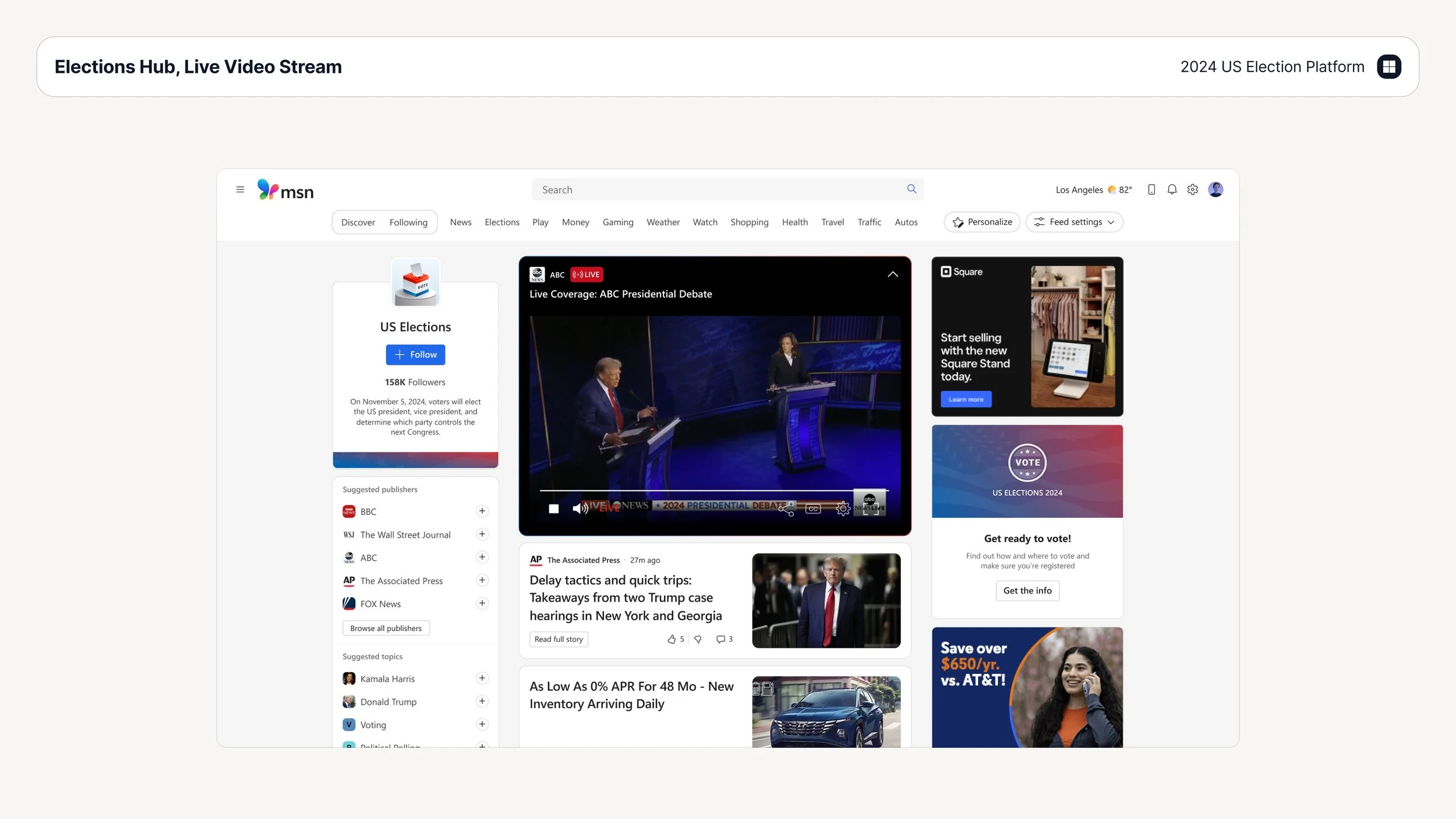The height and width of the screenshot is (819, 1456).
Task: Click Browse all publishers
Action: (x=386, y=629)
